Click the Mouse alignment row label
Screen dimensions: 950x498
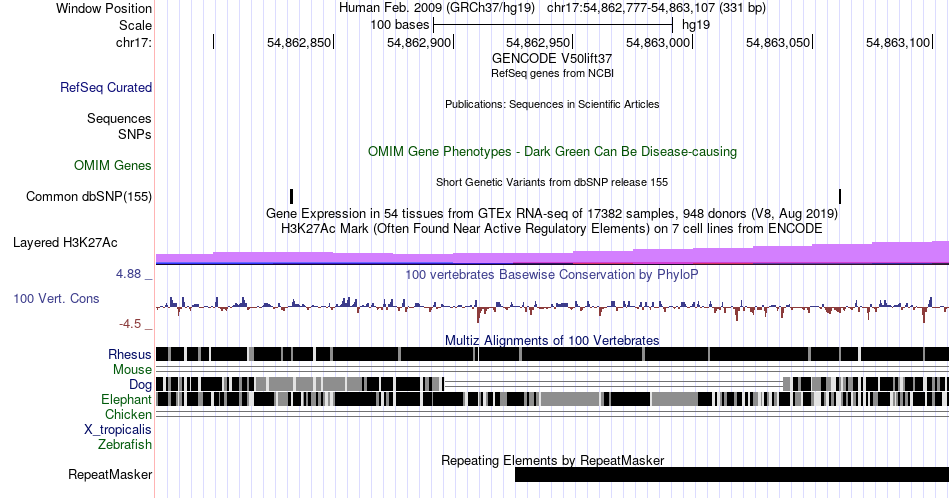132,370
